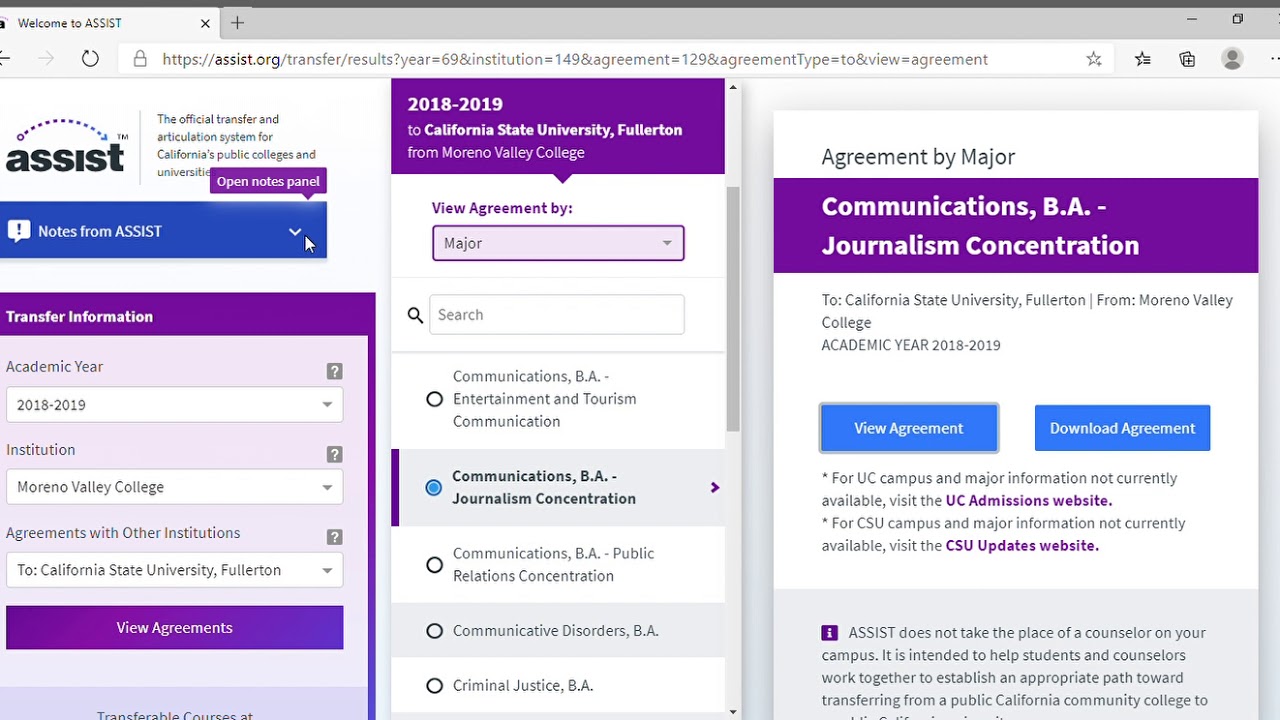The image size is (1280, 720).
Task: Open the UC Admissions website link
Action: [x=1028, y=500]
